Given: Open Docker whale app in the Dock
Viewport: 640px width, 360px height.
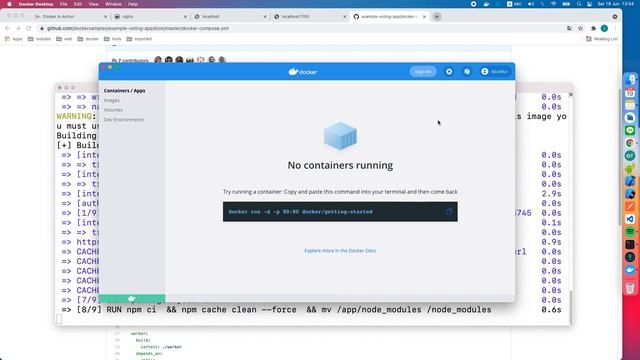Looking at the screenshot, I should (x=630, y=269).
